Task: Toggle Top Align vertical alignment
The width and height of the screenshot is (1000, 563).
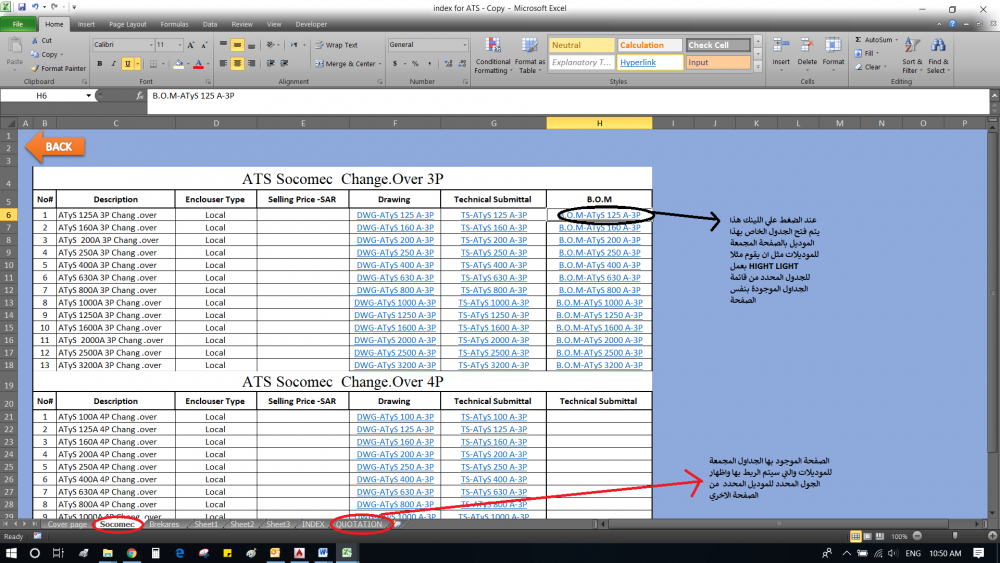Action: click(x=223, y=45)
